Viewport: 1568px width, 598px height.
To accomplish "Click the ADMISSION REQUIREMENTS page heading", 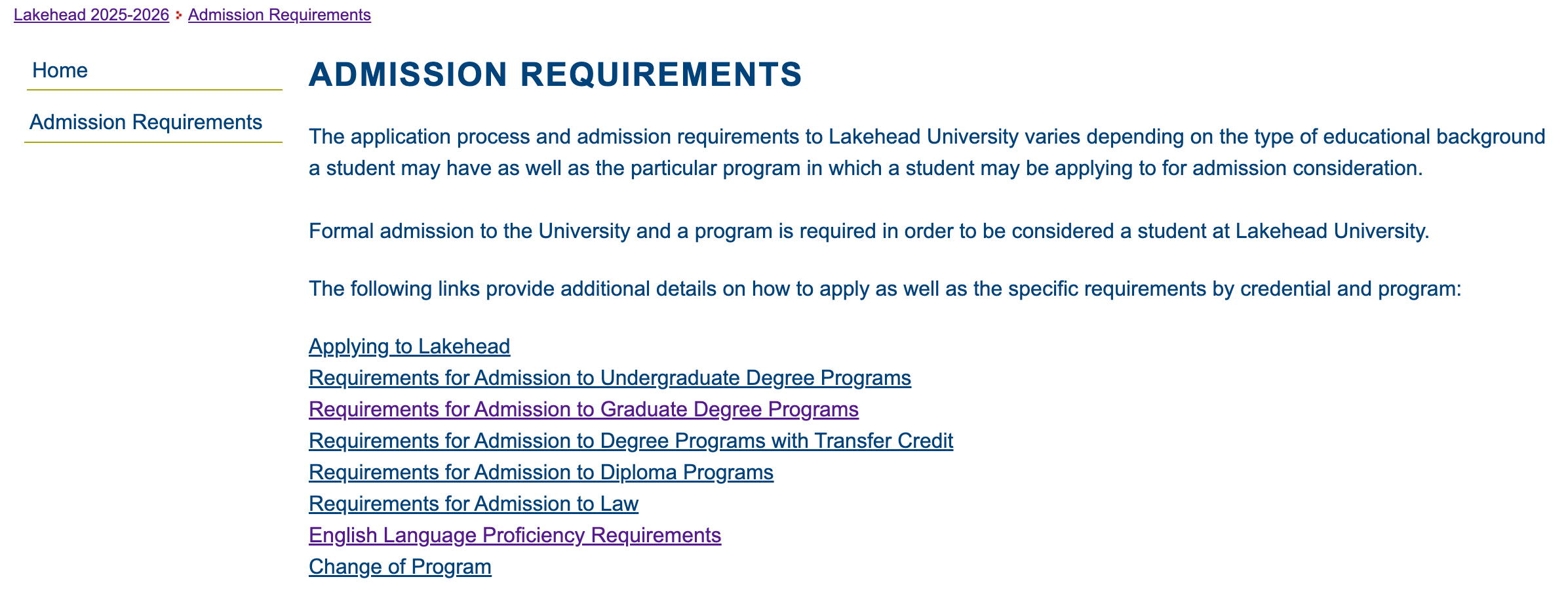I will click(x=555, y=74).
